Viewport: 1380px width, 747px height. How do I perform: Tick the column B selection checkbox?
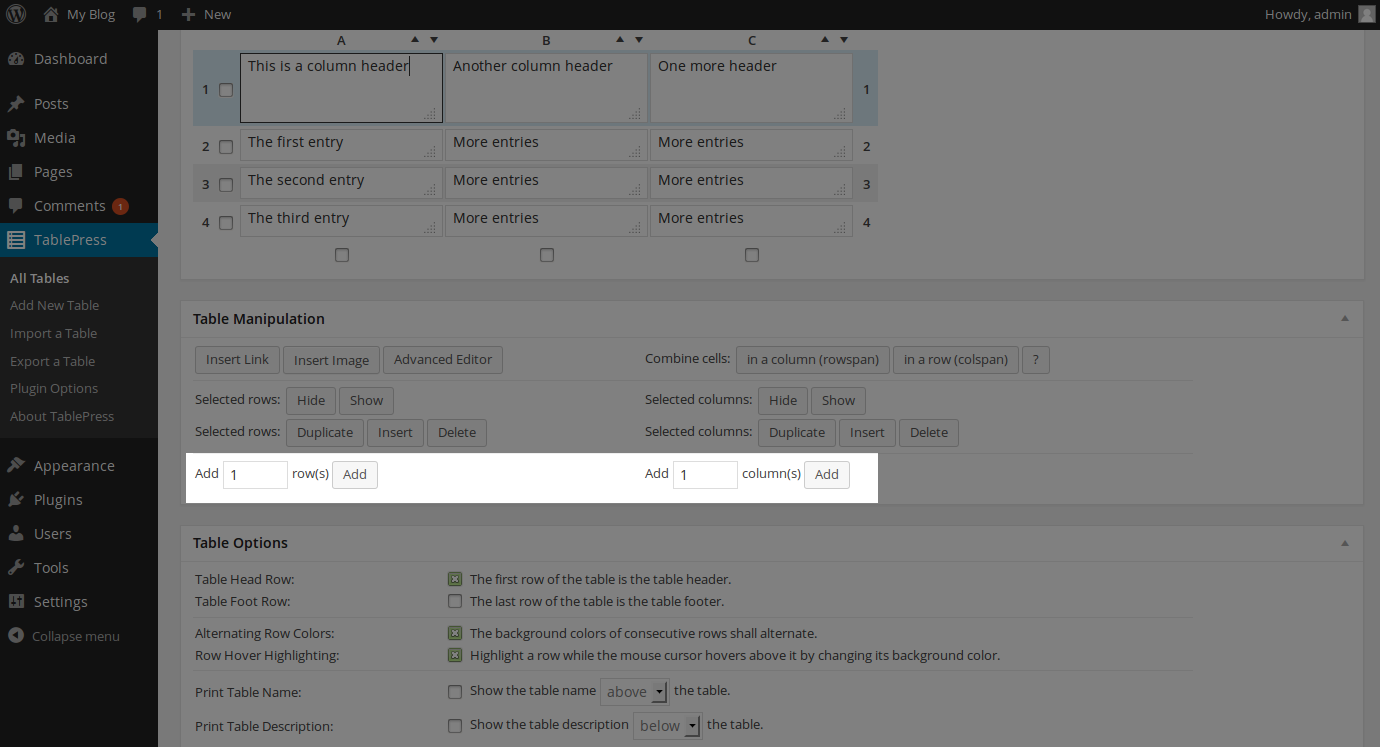click(x=547, y=255)
